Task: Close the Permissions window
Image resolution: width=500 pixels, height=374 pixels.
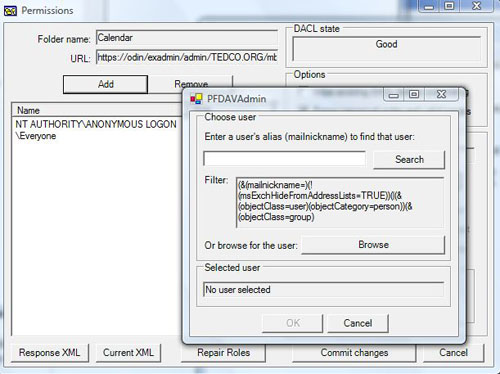Action: point(477,6)
